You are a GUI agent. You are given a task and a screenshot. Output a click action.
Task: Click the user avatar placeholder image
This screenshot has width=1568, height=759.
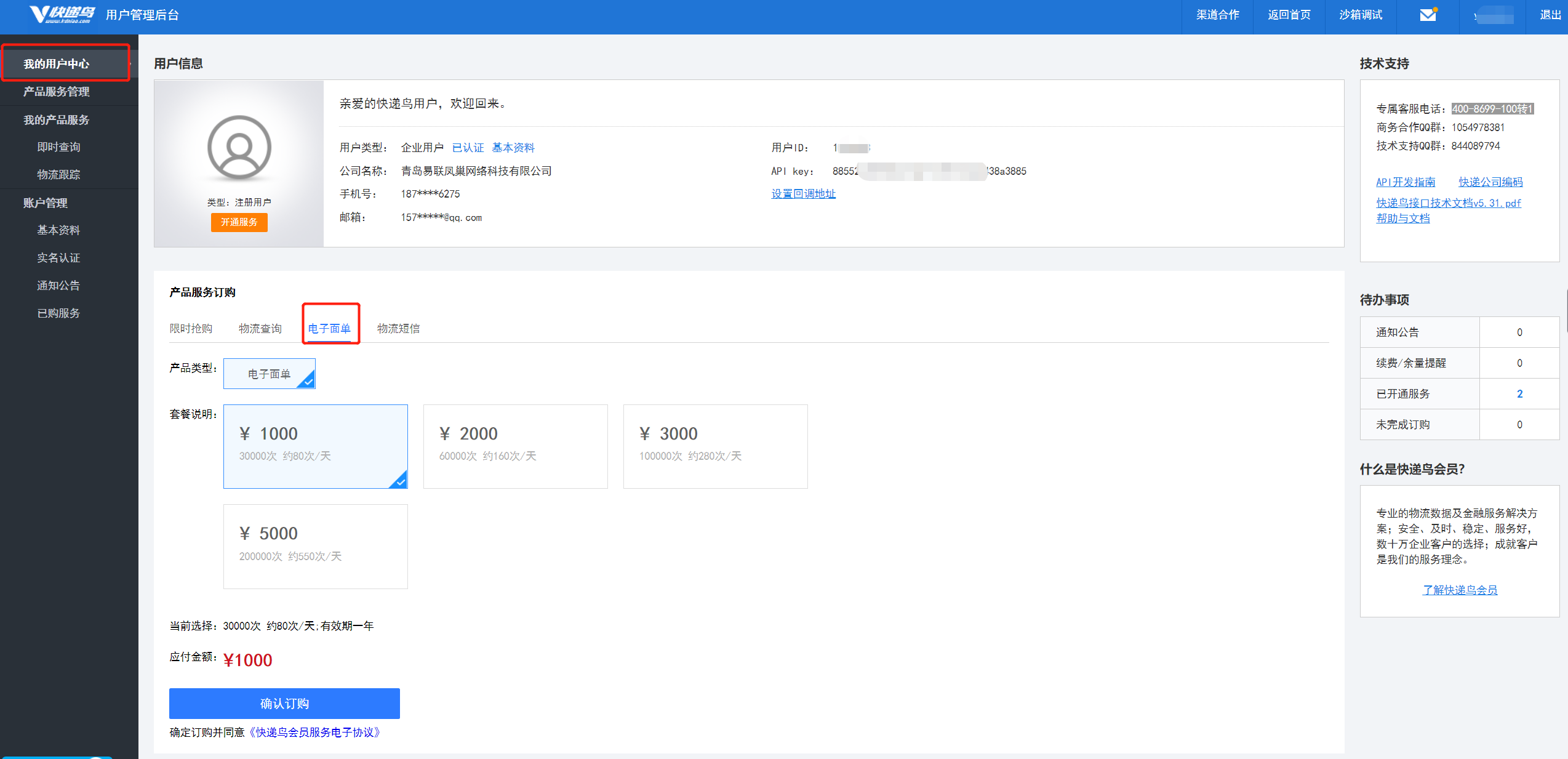point(239,148)
